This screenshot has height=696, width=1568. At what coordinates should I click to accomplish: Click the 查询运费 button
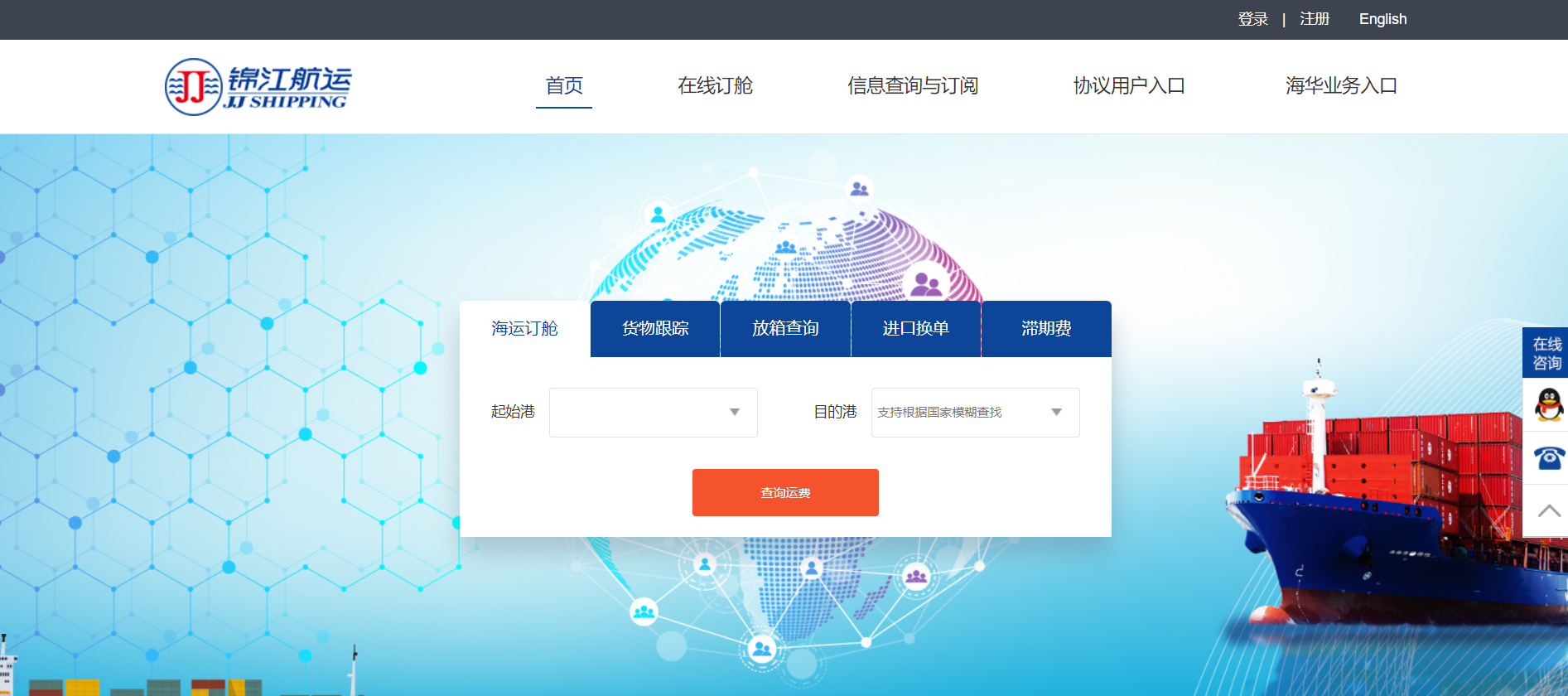click(x=785, y=492)
